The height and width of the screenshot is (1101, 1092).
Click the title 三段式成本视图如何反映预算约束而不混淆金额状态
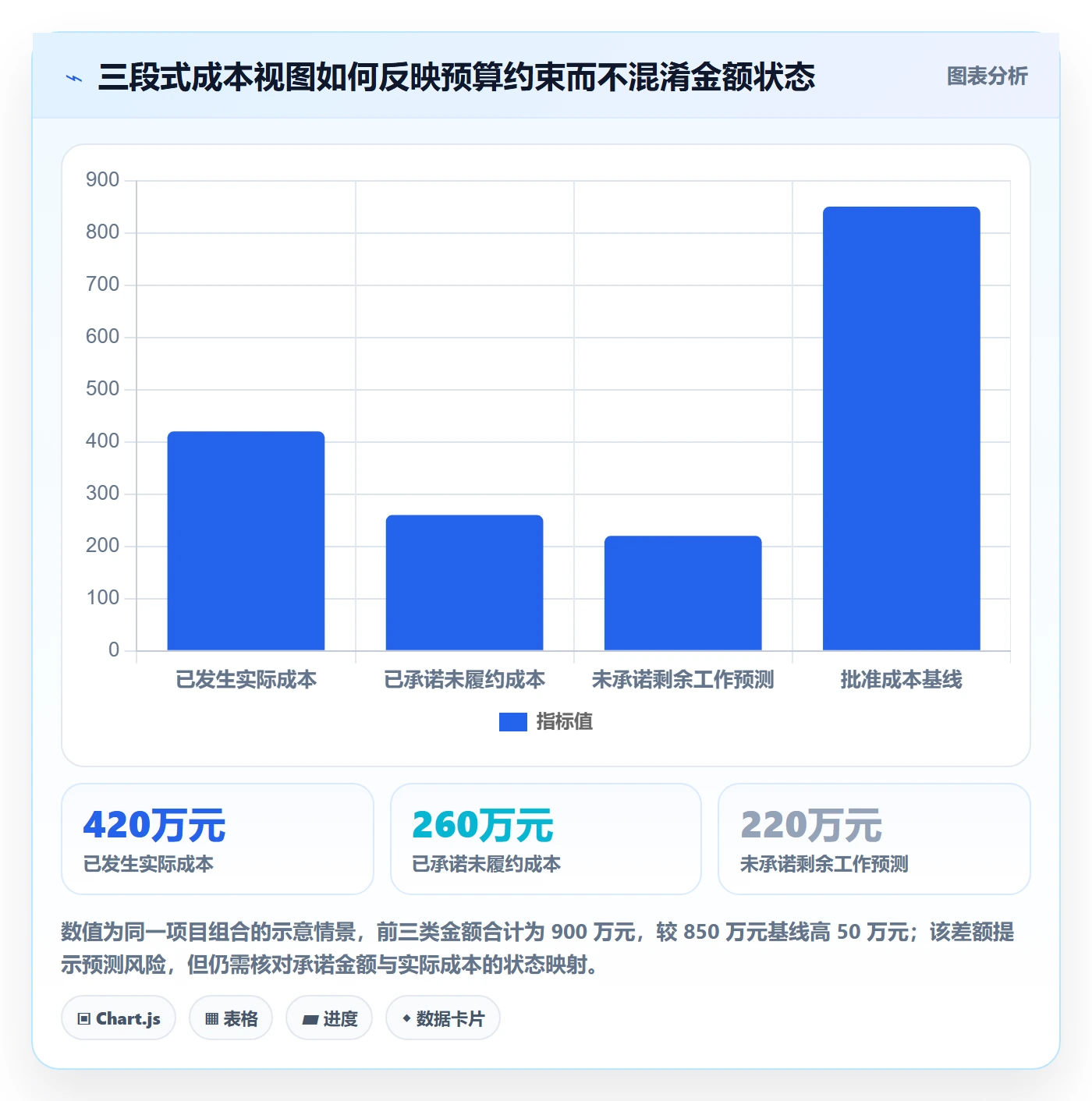coord(457,77)
